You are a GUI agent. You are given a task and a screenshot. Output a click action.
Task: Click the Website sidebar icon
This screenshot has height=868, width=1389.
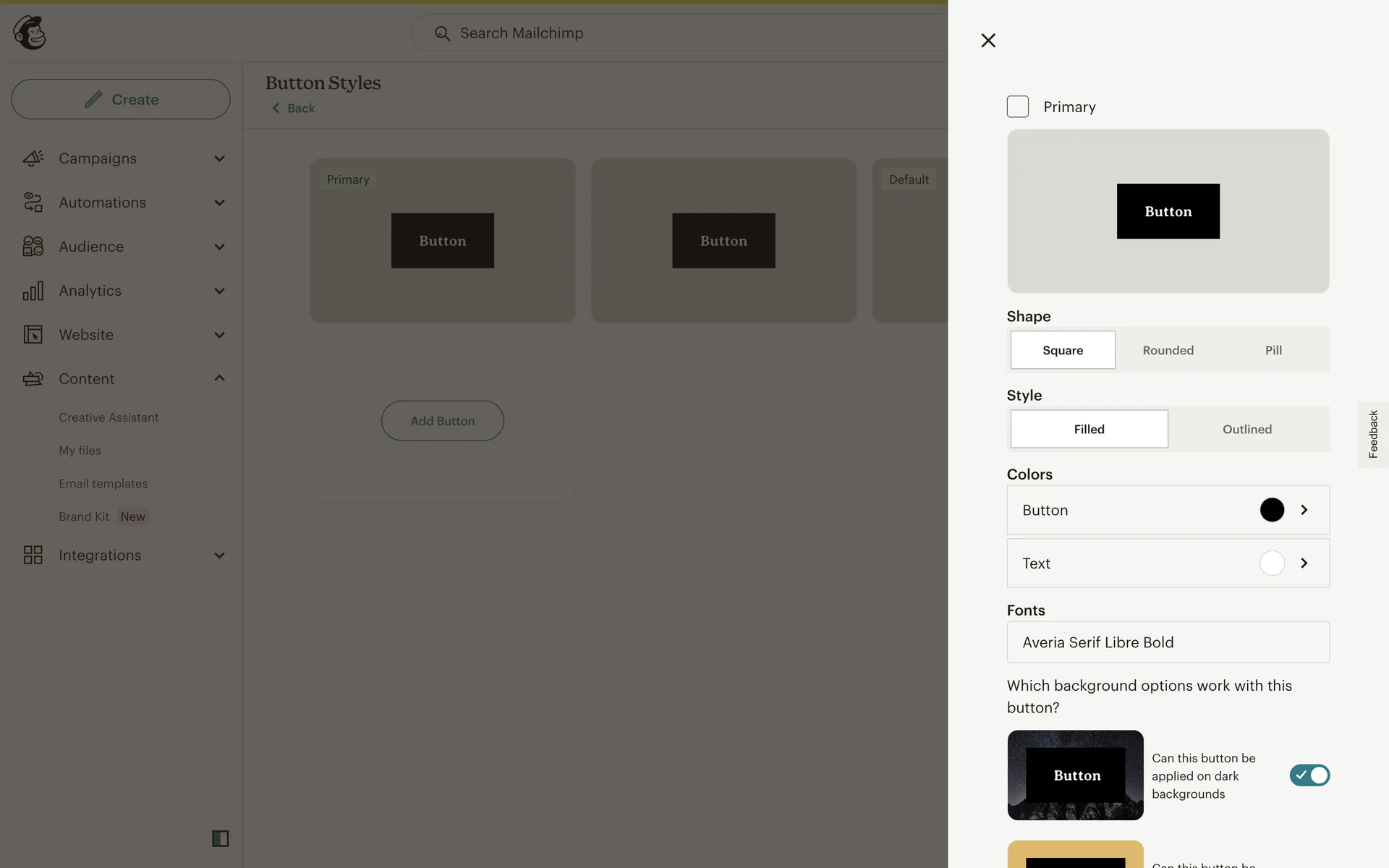(x=33, y=335)
